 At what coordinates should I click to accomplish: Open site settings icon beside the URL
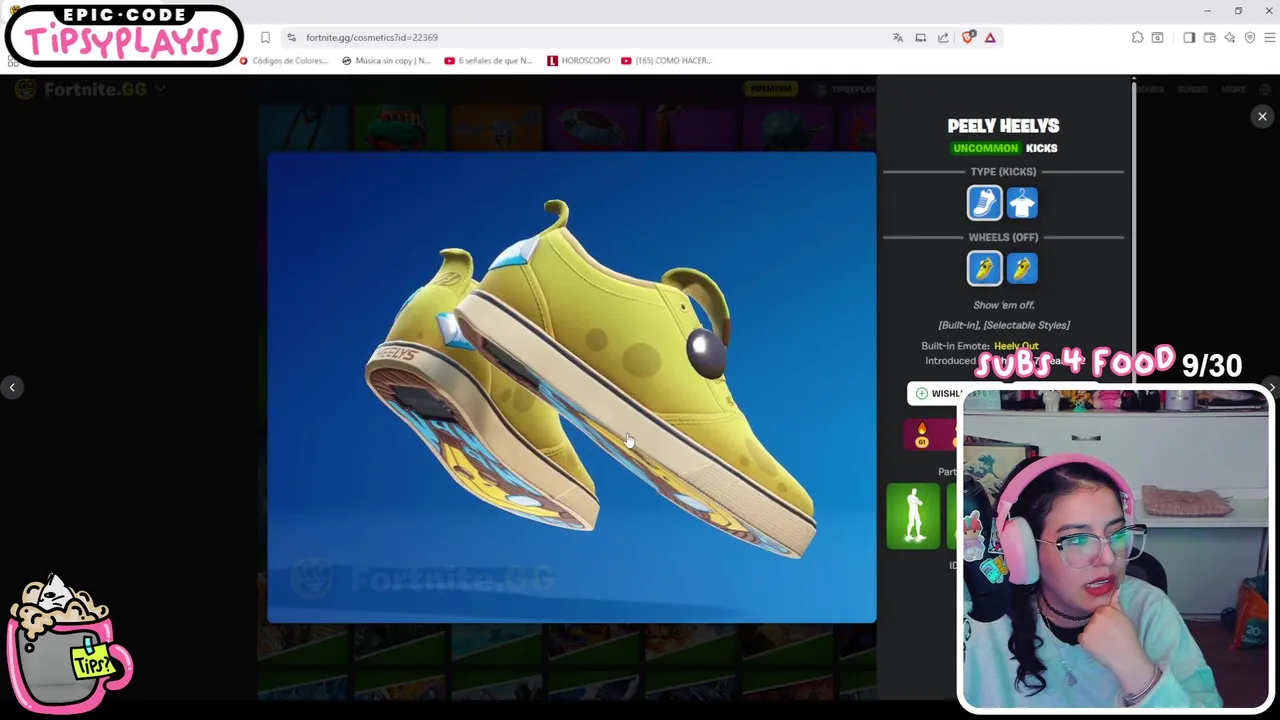pyautogui.click(x=291, y=37)
